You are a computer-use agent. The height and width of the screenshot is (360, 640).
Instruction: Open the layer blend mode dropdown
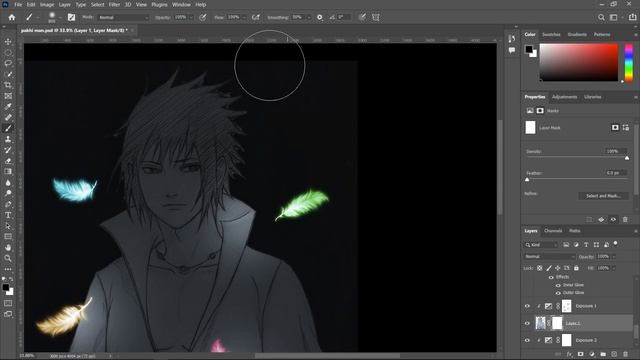click(x=550, y=256)
